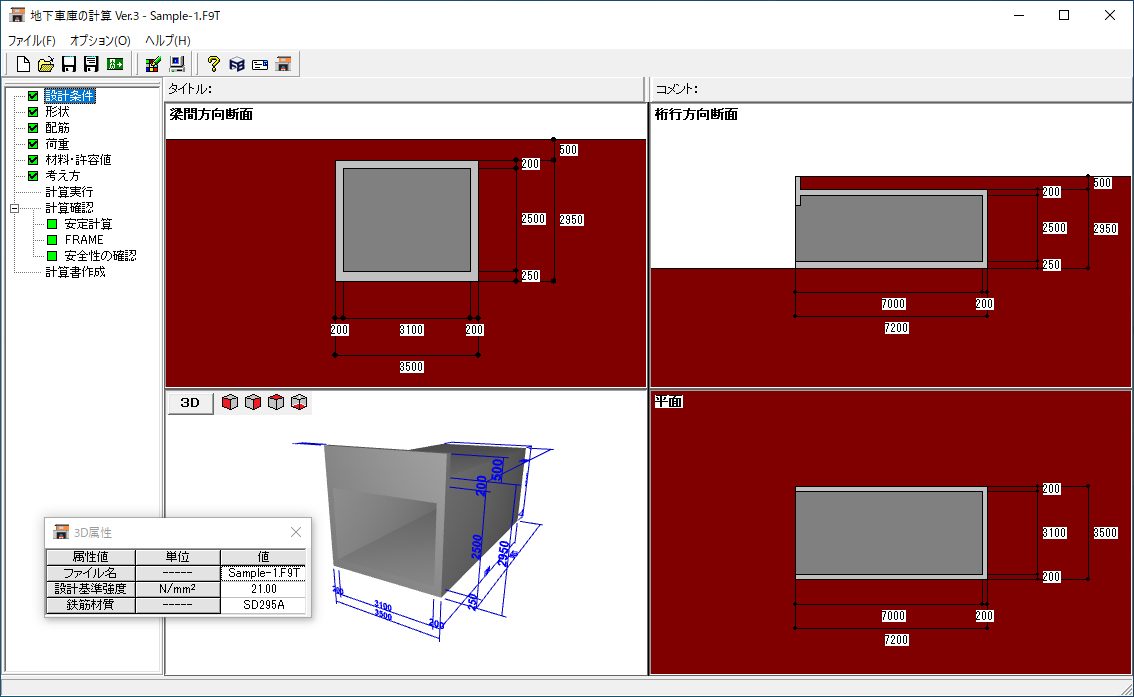Toggle the 形状 checkbox
1134x697 pixels.
pos(33,112)
